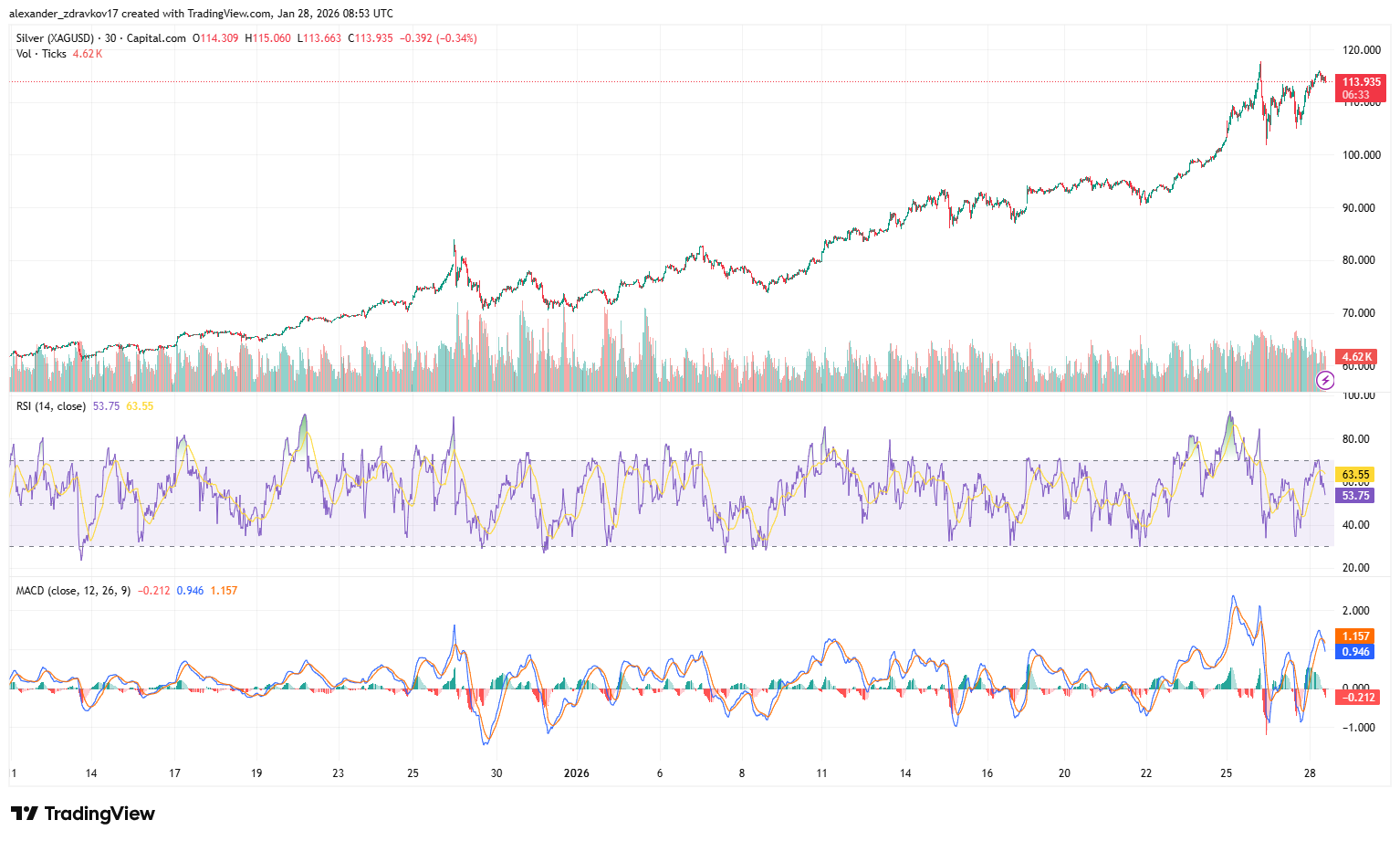The width and height of the screenshot is (1400, 841).
Task: Click the 80.00 level on RSI scale
Action: click(x=1355, y=439)
